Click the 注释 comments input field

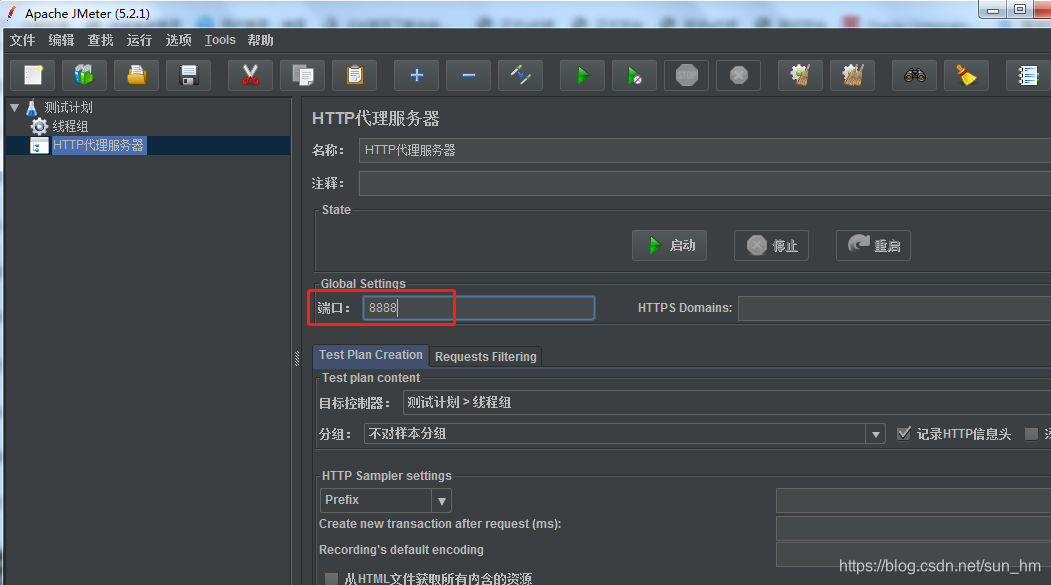point(704,183)
